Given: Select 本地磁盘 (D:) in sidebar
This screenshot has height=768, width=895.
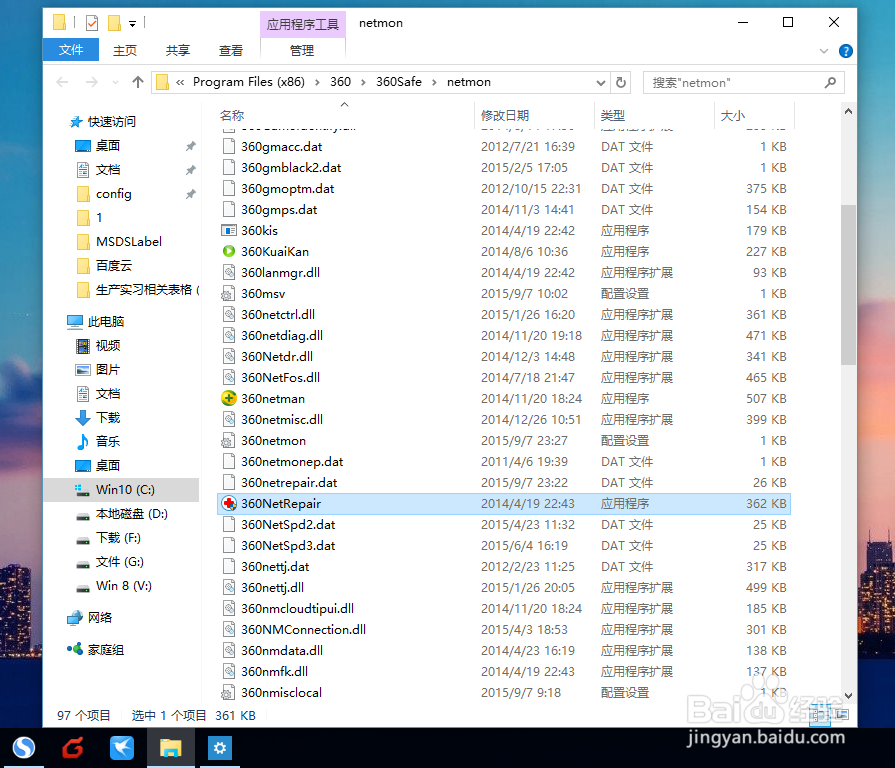Looking at the screenshot, I should [x=131, y=514].
